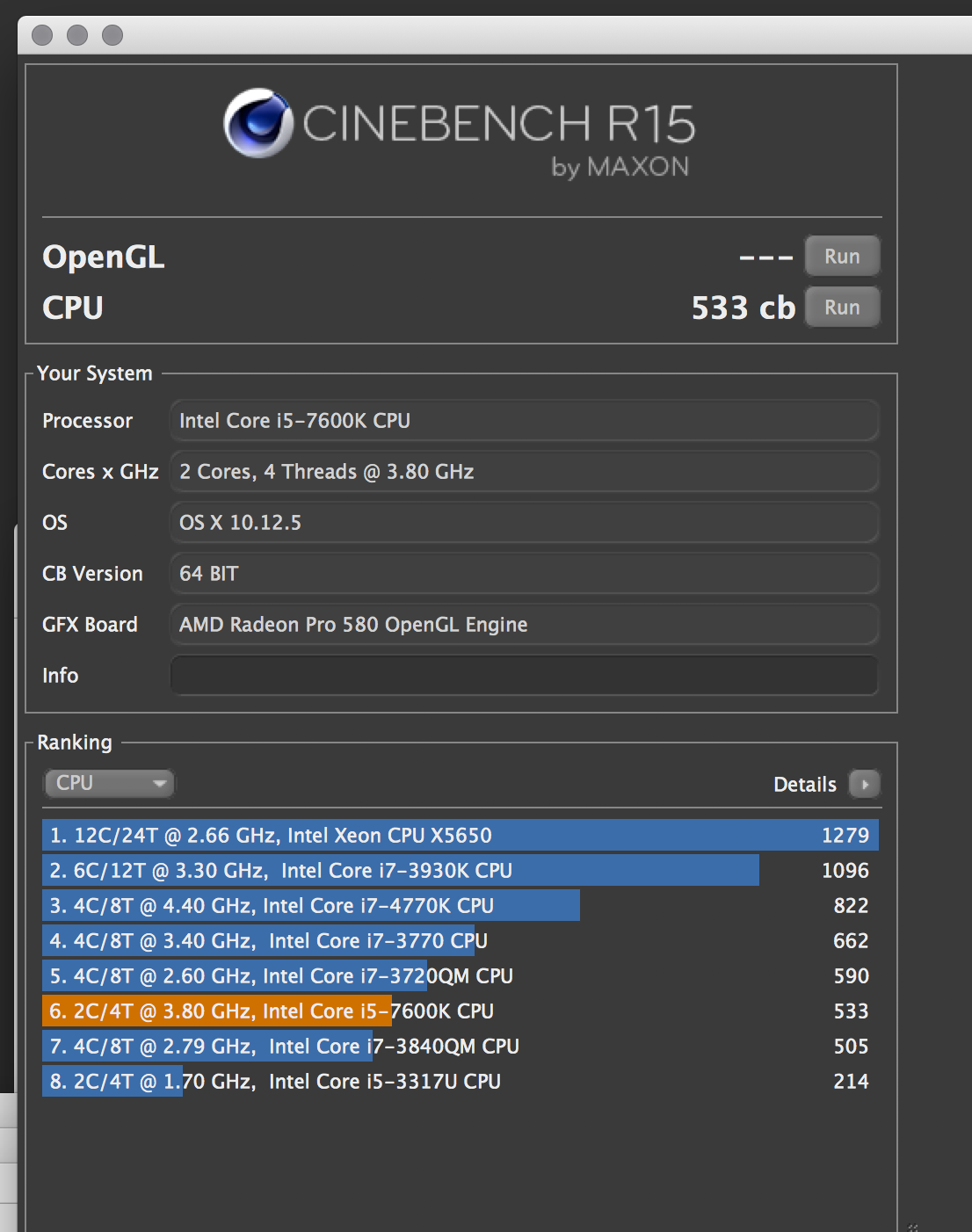Expand the ranking Details arrow
This screenshot has height=1232, width=972.
(x=865, y=784)
